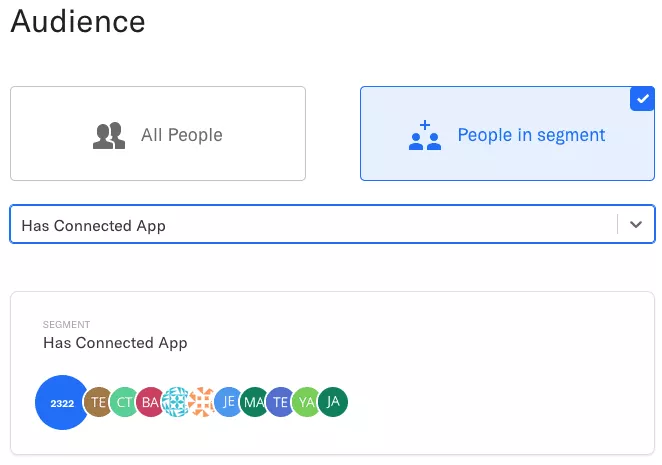Open the purple TE avatar
Screen dimensions: 662x465
(x=280, y=402)
